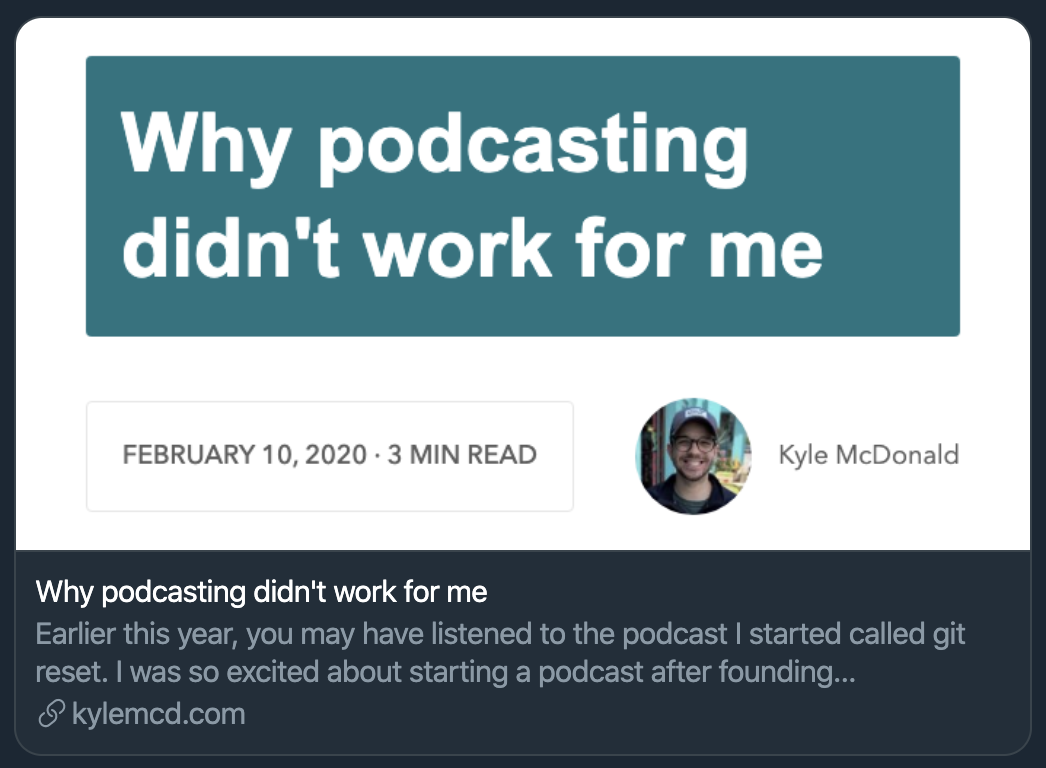Click the word 'git' in the description
1046x768 pixels.
pyautogui.click(x=949, y=635)
